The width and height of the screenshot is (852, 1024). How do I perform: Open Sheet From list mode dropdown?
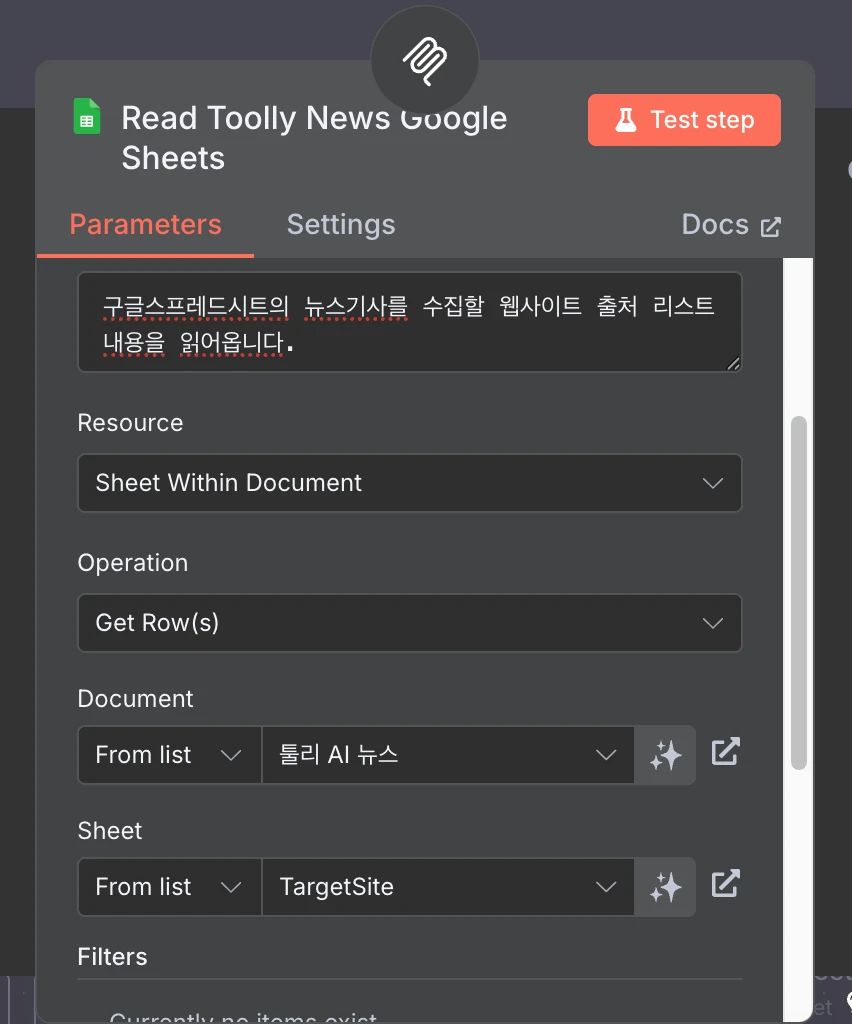[x=169, y=887]
